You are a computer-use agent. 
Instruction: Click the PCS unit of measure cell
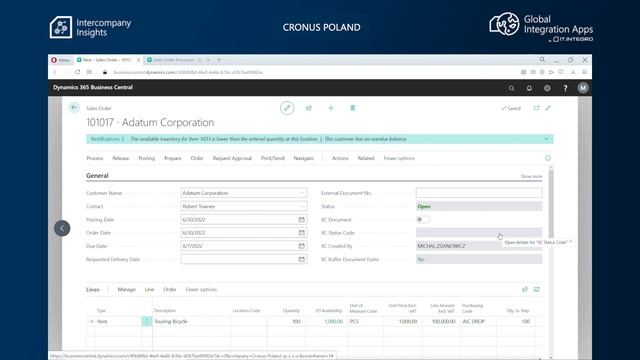pyautogui.click(x=366, y=322)
